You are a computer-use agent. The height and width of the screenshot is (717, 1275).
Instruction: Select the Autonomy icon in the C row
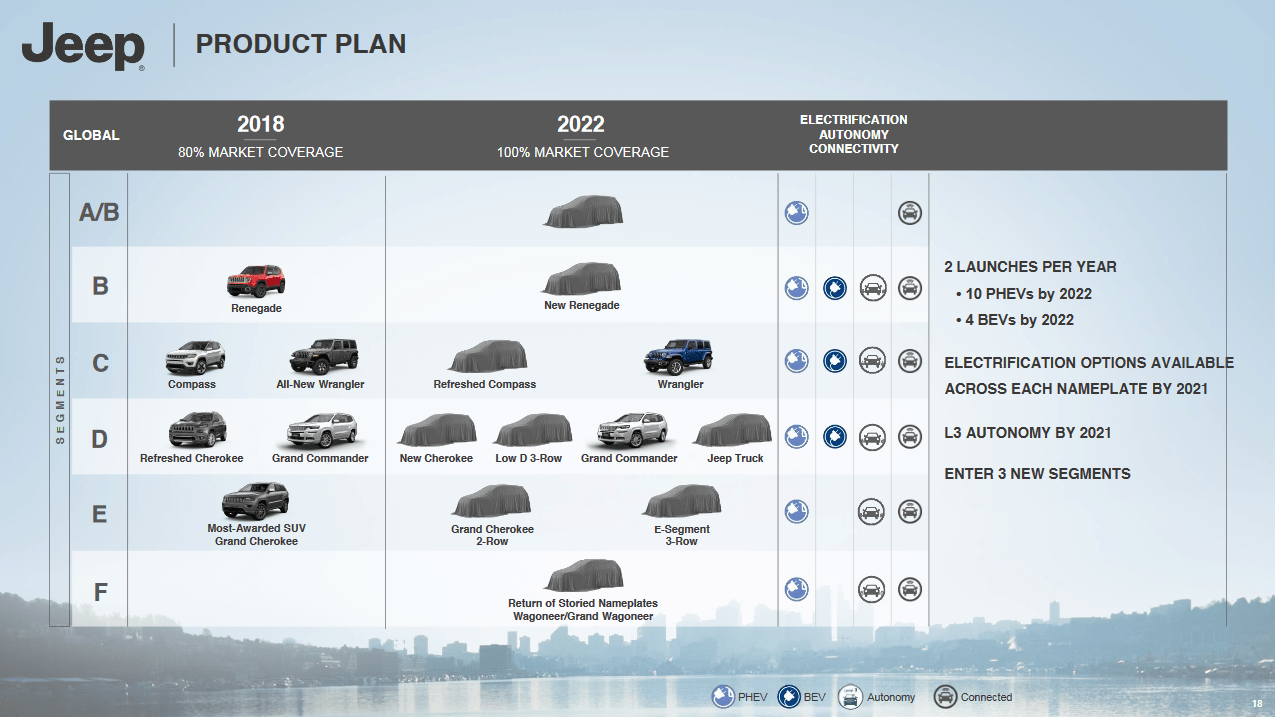pos(872,361)
